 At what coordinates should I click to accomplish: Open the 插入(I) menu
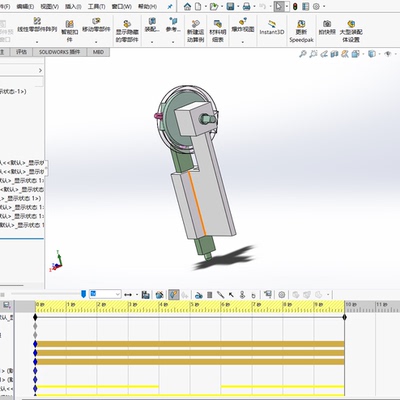click(x=73, y=6)
